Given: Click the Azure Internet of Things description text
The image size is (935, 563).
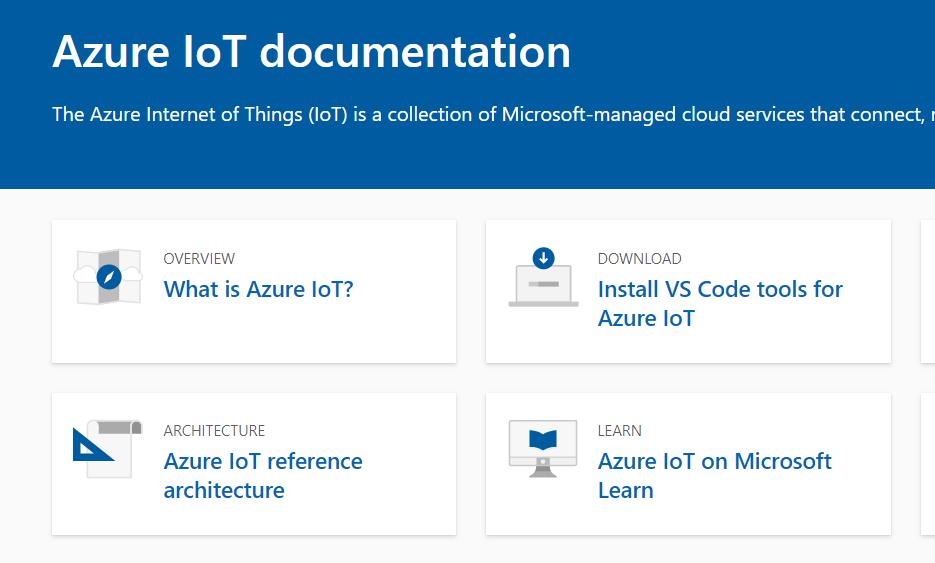Looking at the screenshot, I should click(493, 114).
